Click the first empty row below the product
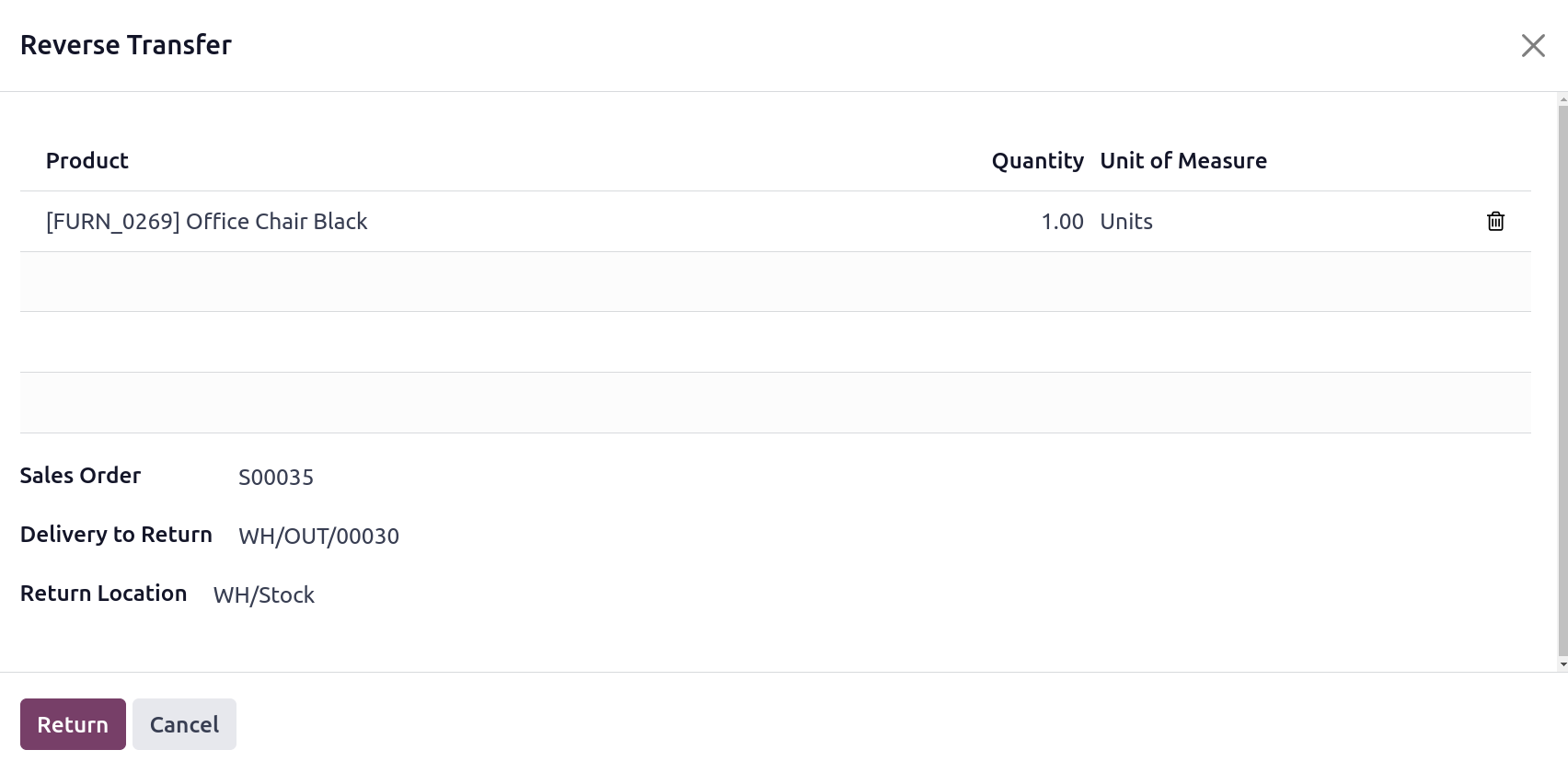 point(776,282)
